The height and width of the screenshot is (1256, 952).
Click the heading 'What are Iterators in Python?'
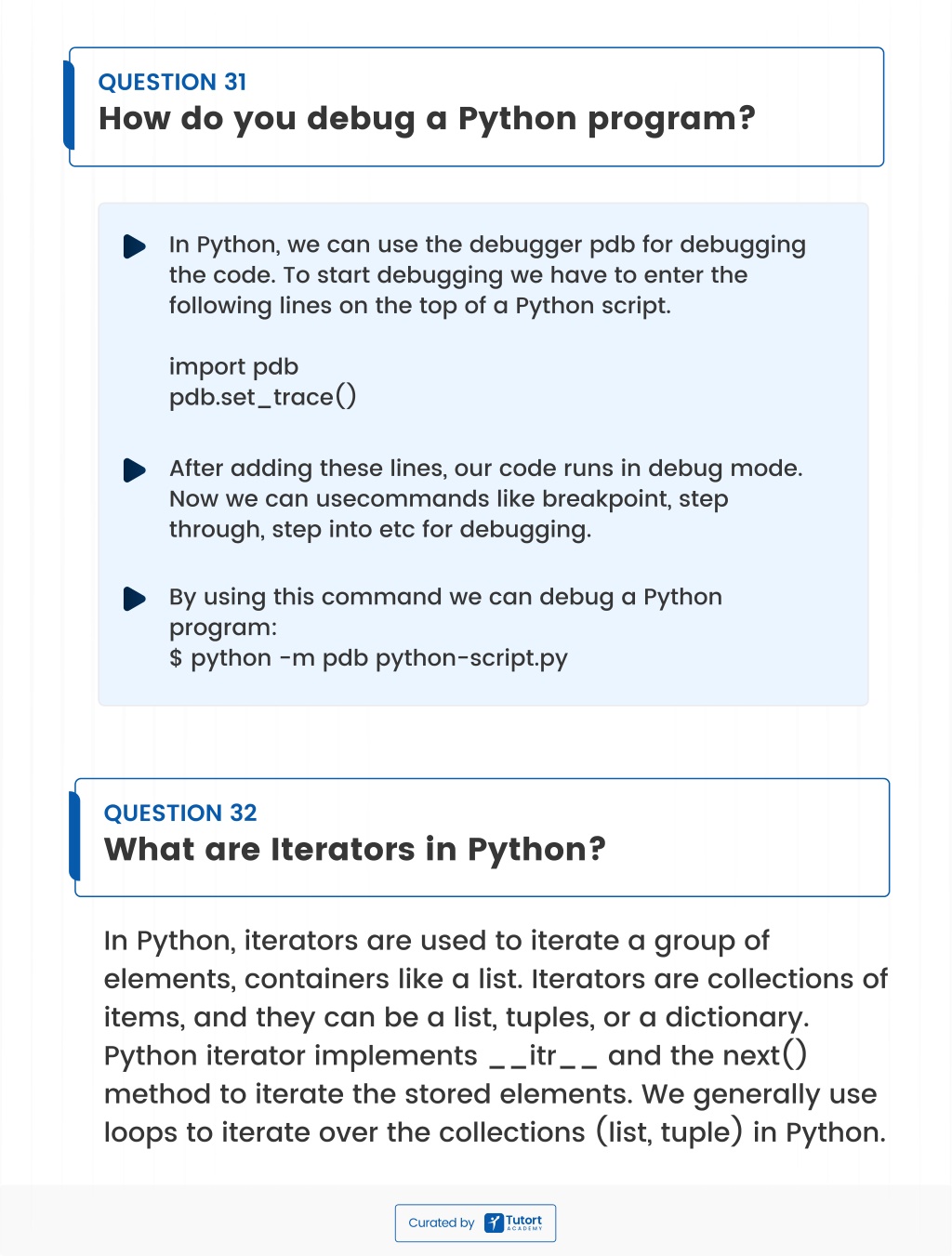354,850
